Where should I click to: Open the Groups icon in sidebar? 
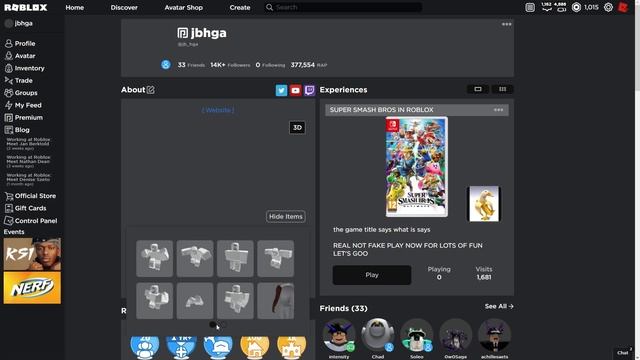click(9, 93)
